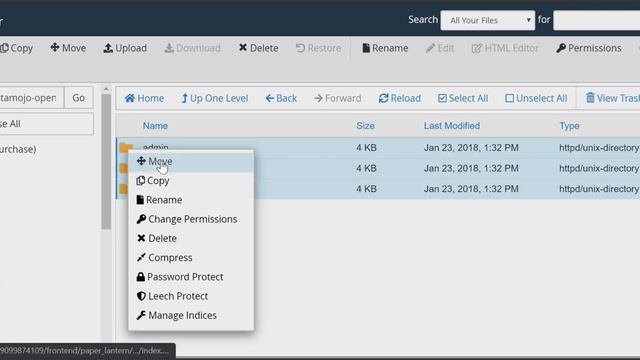The width and height of the screenshot is (640, 360).
Task: Click the (purchase) tree item
Action: click(x=18, y=149)
